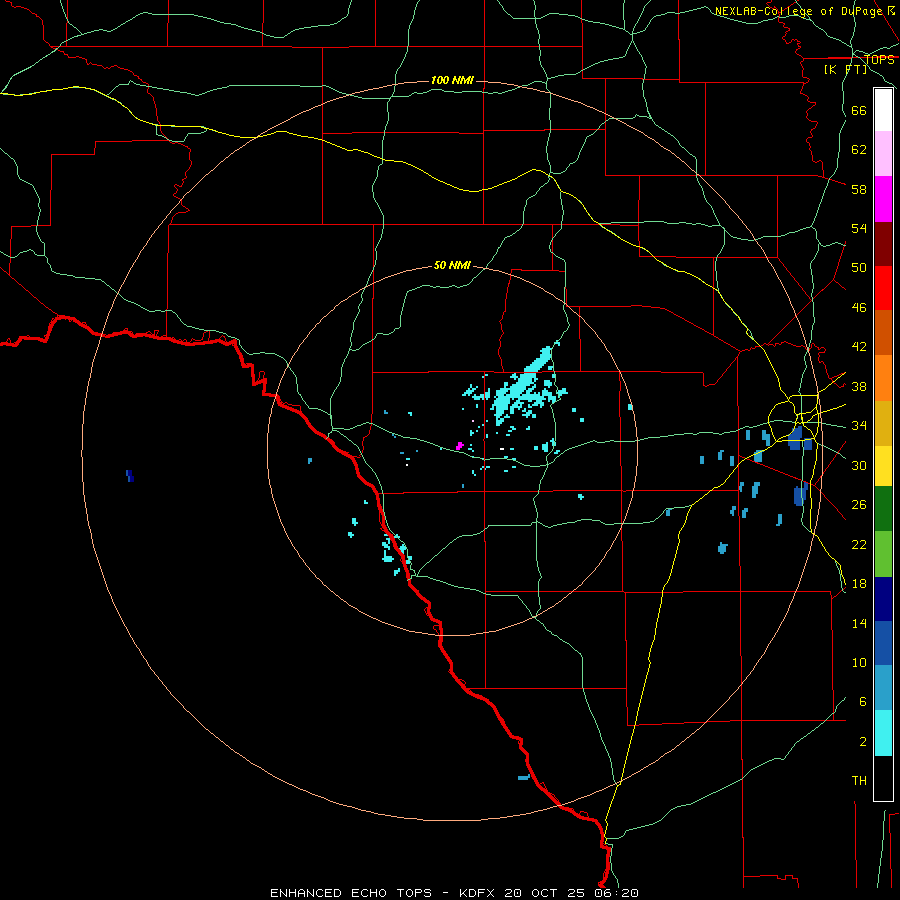Click the light orange legend swatch

[x=883, y=378]
